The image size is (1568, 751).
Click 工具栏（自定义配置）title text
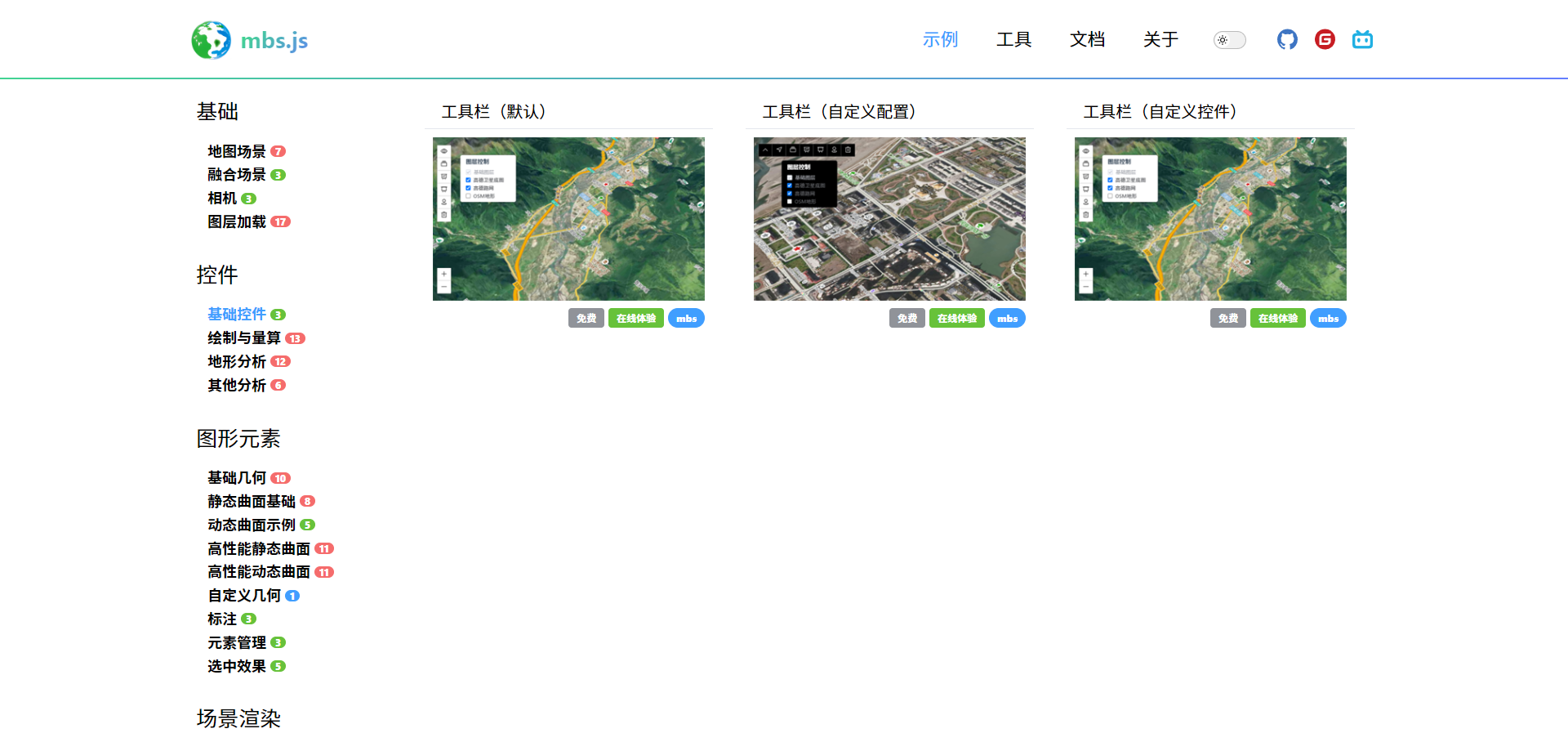click(x=840, y=112)
